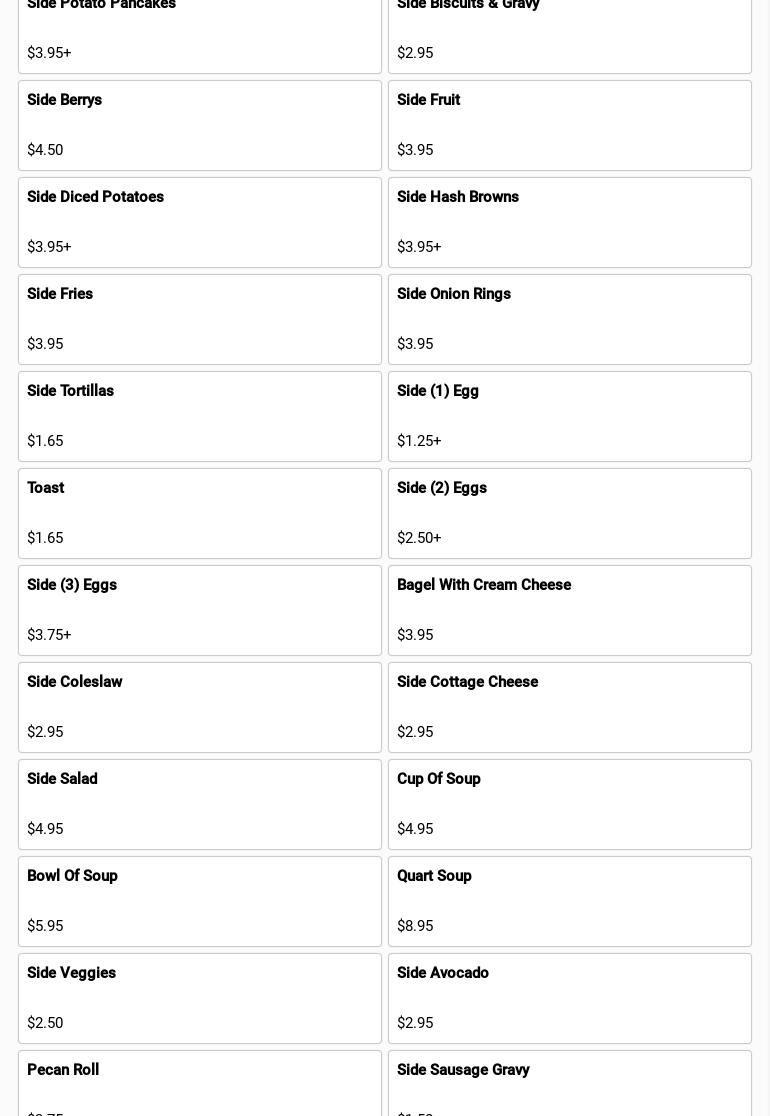Viewport: 770px width, 1116px height.
Task: Choose Bagel With Cream Cheese
Action: point(569,610)
